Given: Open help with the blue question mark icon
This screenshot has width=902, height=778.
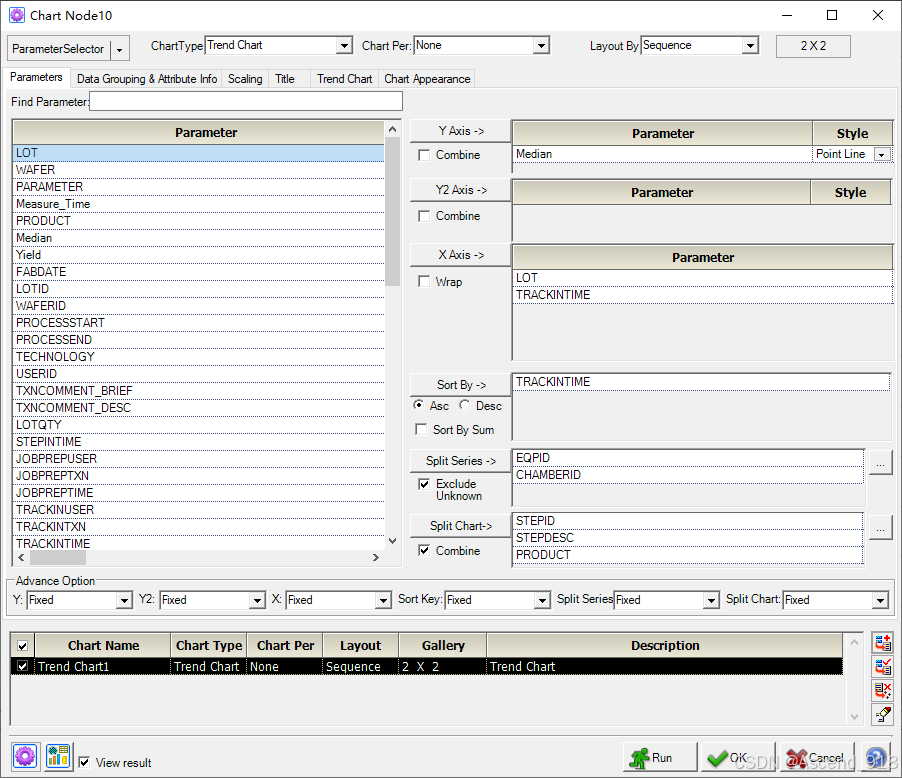Looking at the screenshot, I should point(876,757).
